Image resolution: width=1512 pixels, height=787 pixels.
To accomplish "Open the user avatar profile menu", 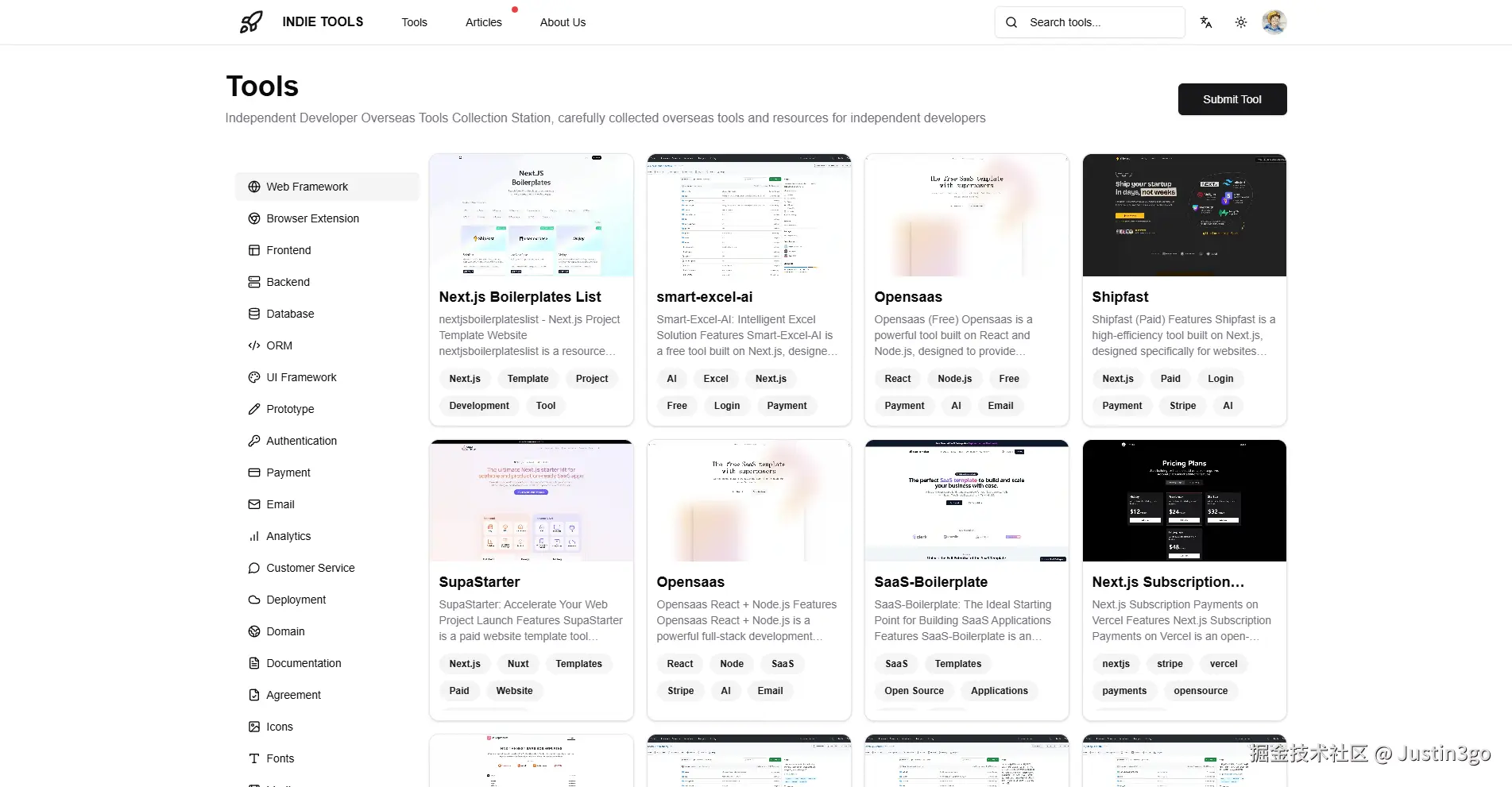I will point(1274,22).
